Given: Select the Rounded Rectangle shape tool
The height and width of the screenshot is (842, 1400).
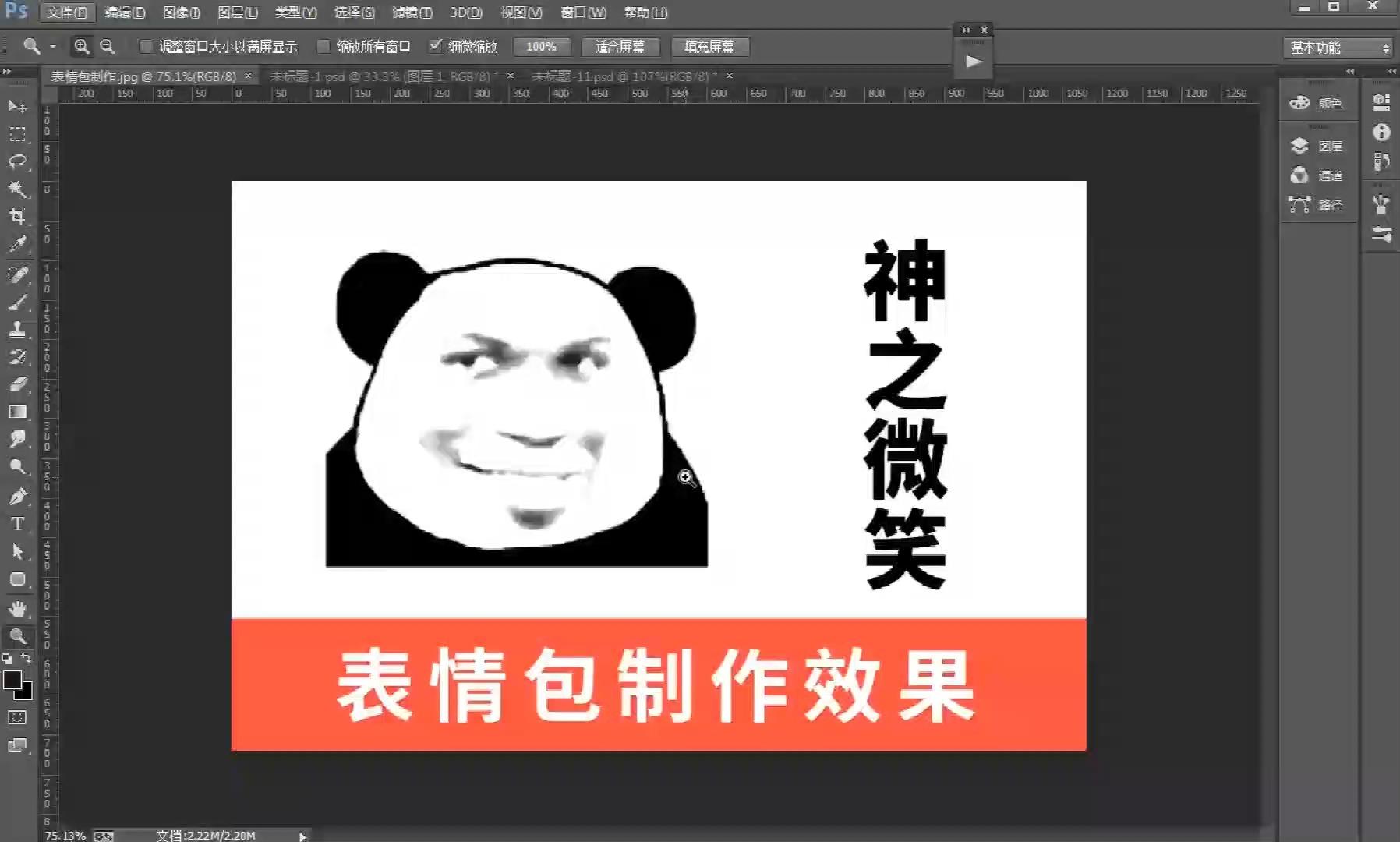Looking at the screenshot, I should 17,579.
